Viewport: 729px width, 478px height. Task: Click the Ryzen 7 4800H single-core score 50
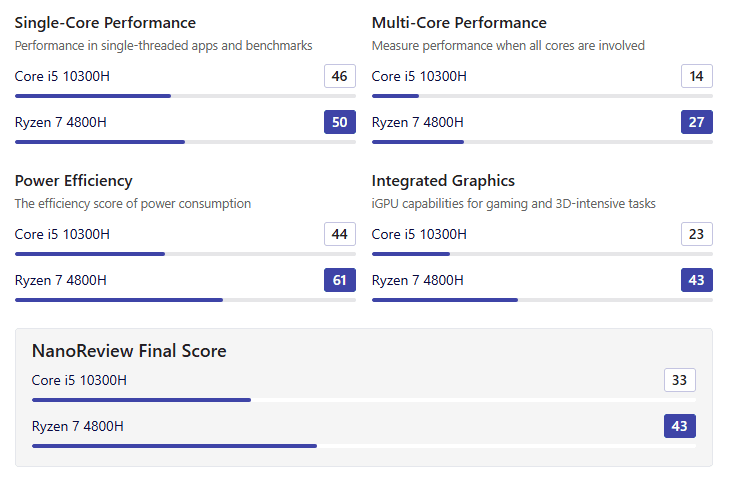pos(340,122)
